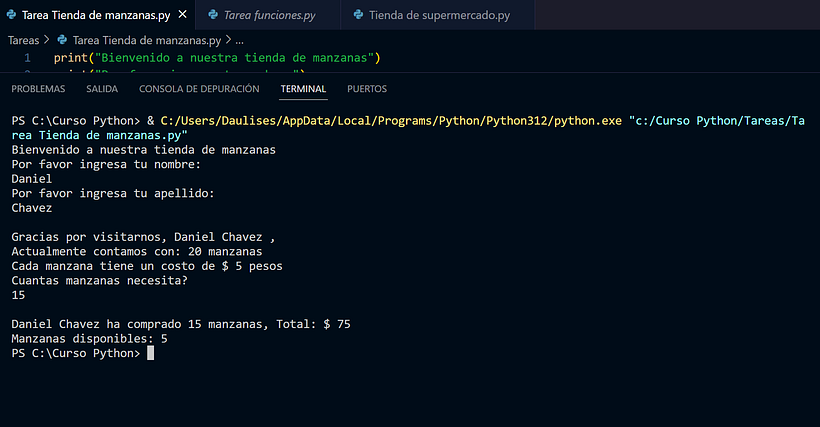Select Tareas folder in breadcrumb
820x427 pixels.
(x=24, y=40)
